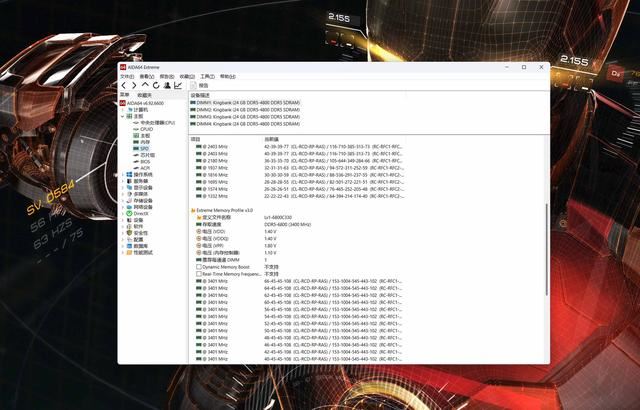The height and width of the screenshot is (410, 640).
Task: Select CPUID in the tree
Action: coord(143,129)
